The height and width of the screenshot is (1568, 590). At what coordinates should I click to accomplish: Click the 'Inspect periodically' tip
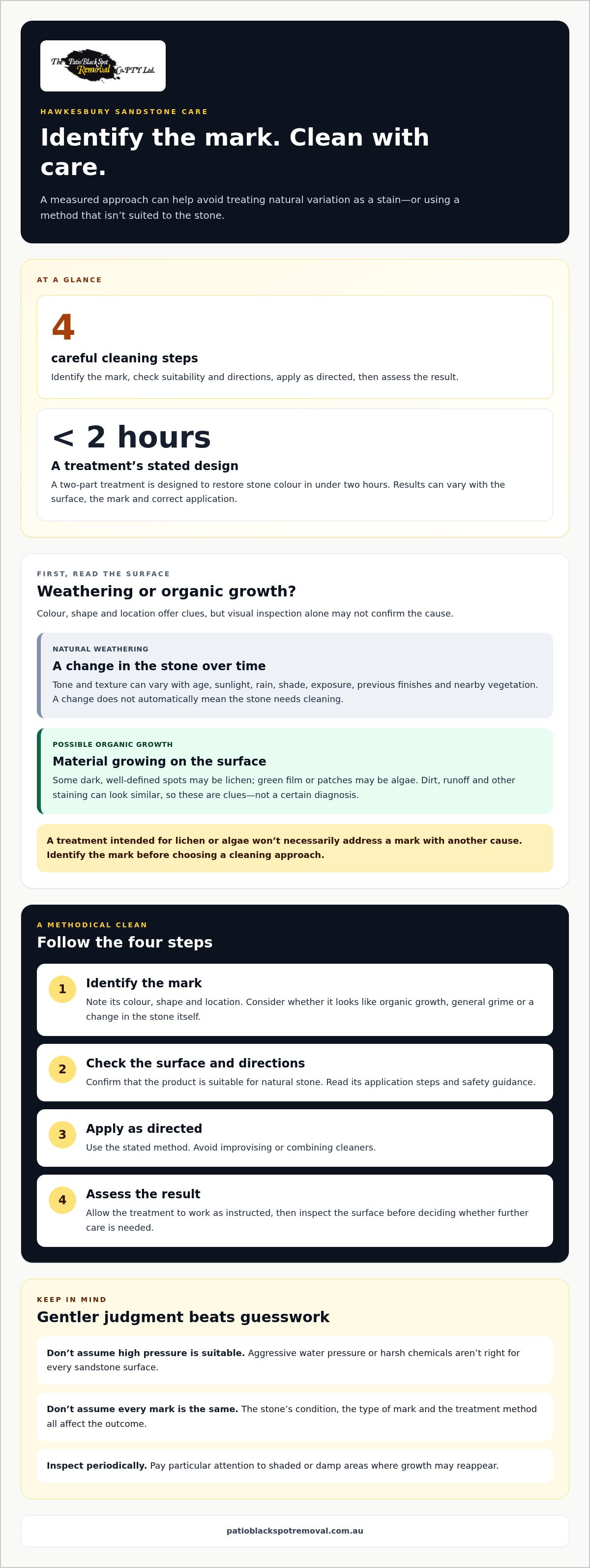pos(295,1466)
